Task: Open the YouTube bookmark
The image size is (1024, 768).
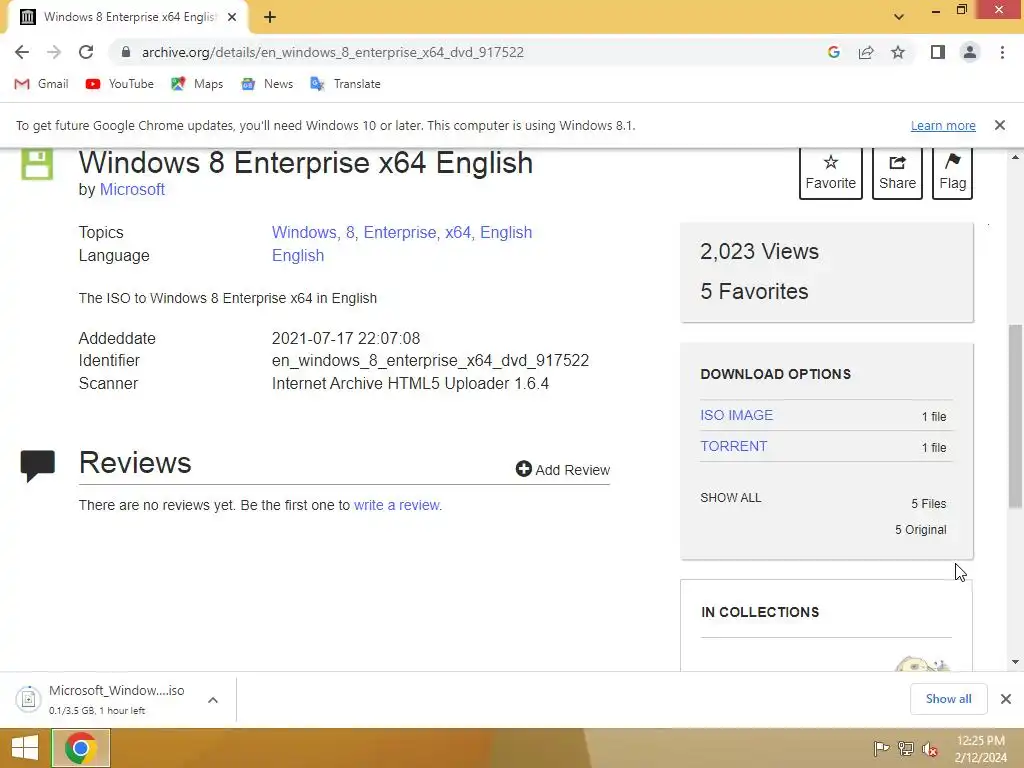Action: point(120,84)
